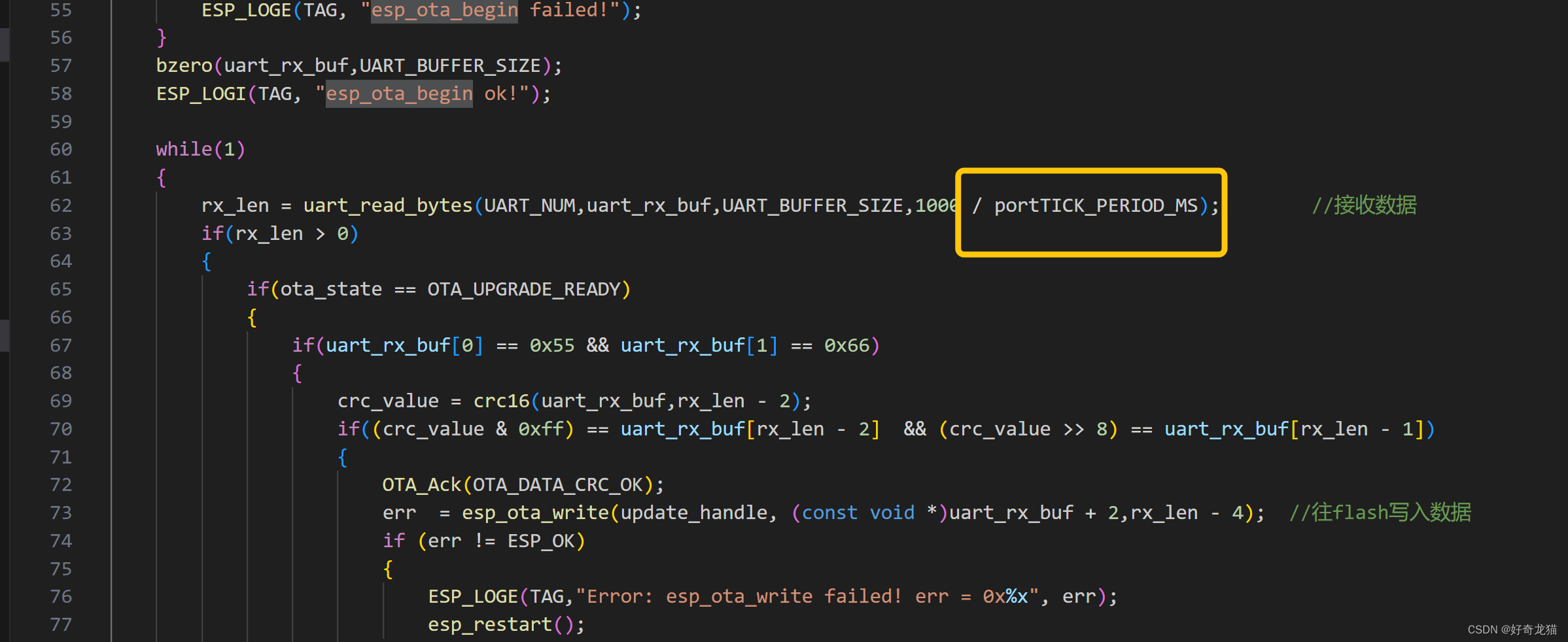Image resolution: width=1568 pixels, height=642 pixels.
Task: Click line number 70 in the gutter
Action: [61, 430]
